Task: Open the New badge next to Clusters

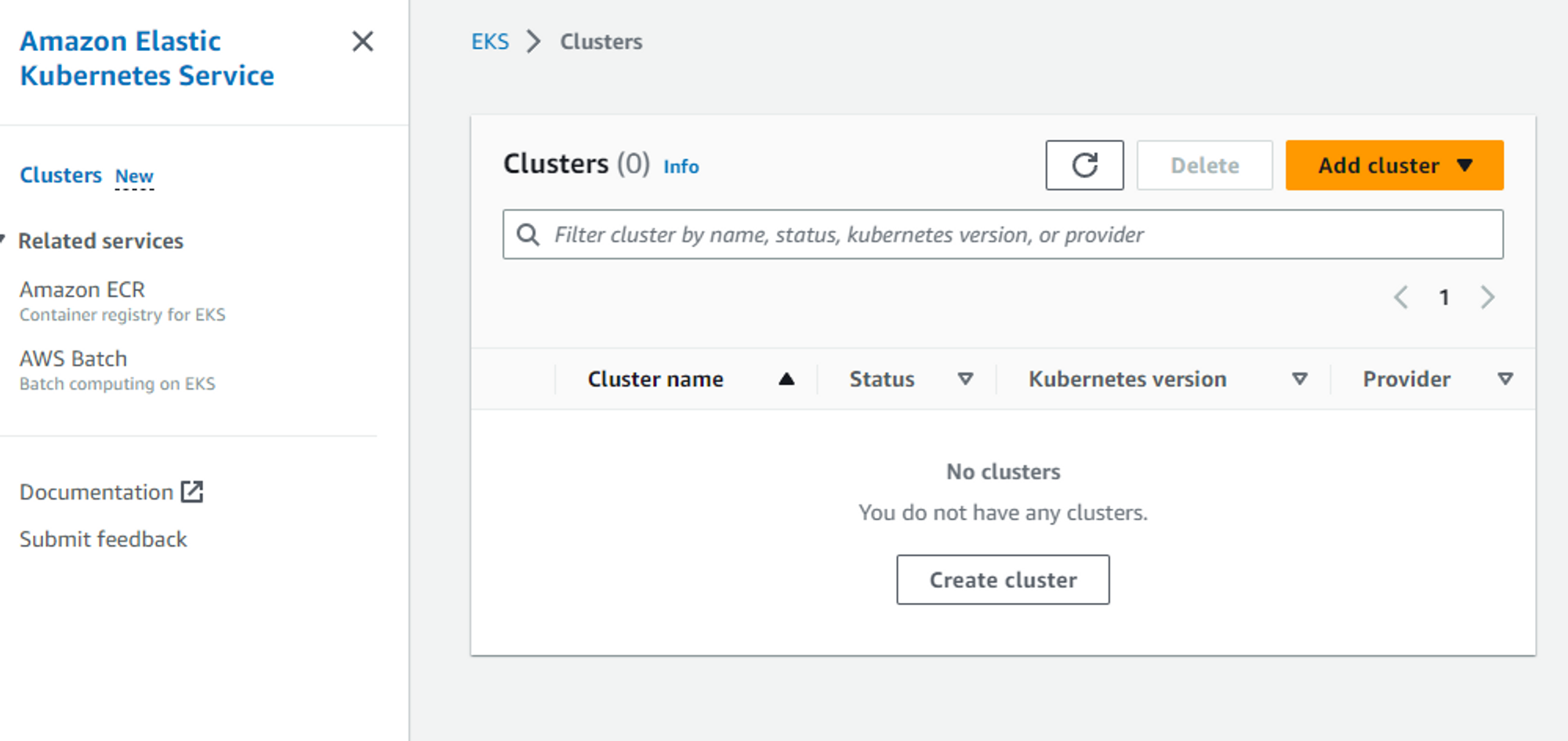Action: point(134,176)
